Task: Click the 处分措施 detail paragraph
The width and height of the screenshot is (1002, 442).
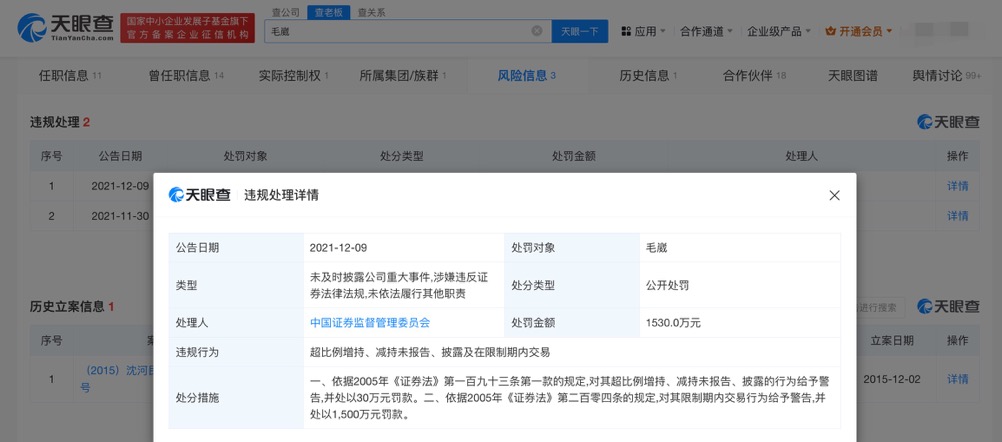Action: 569,397
